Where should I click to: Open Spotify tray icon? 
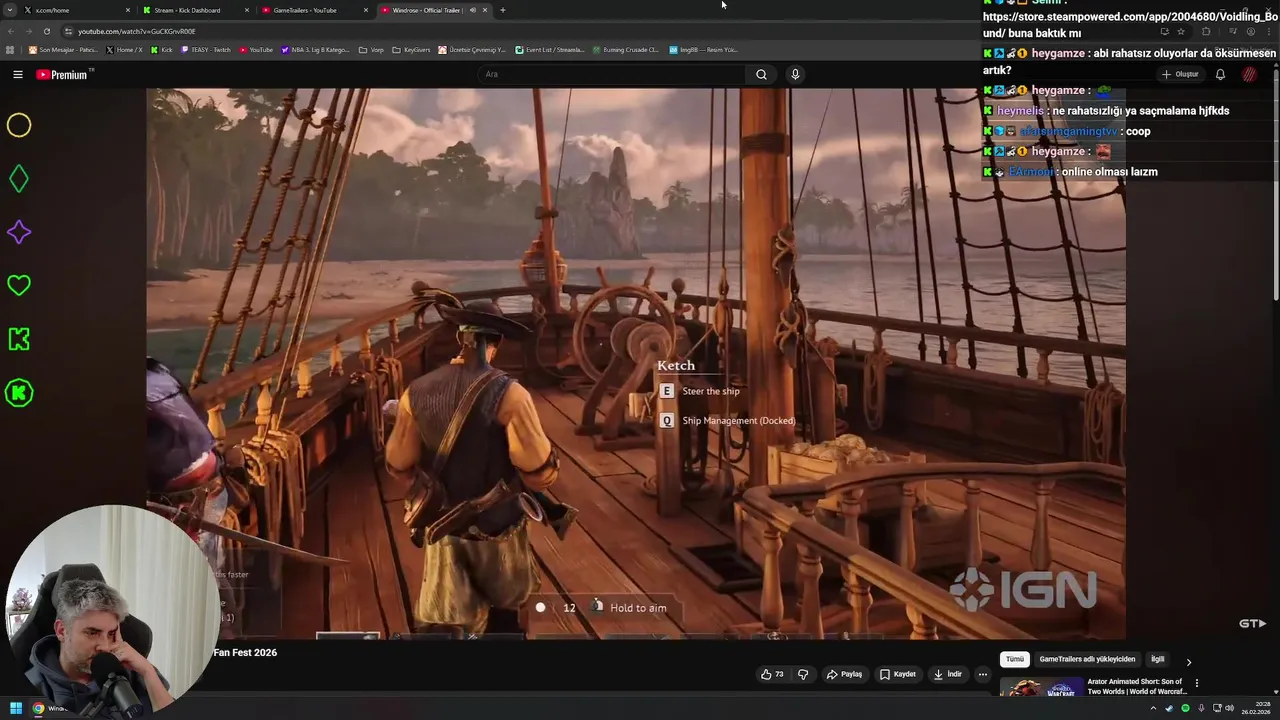[x=1185, y=708]
